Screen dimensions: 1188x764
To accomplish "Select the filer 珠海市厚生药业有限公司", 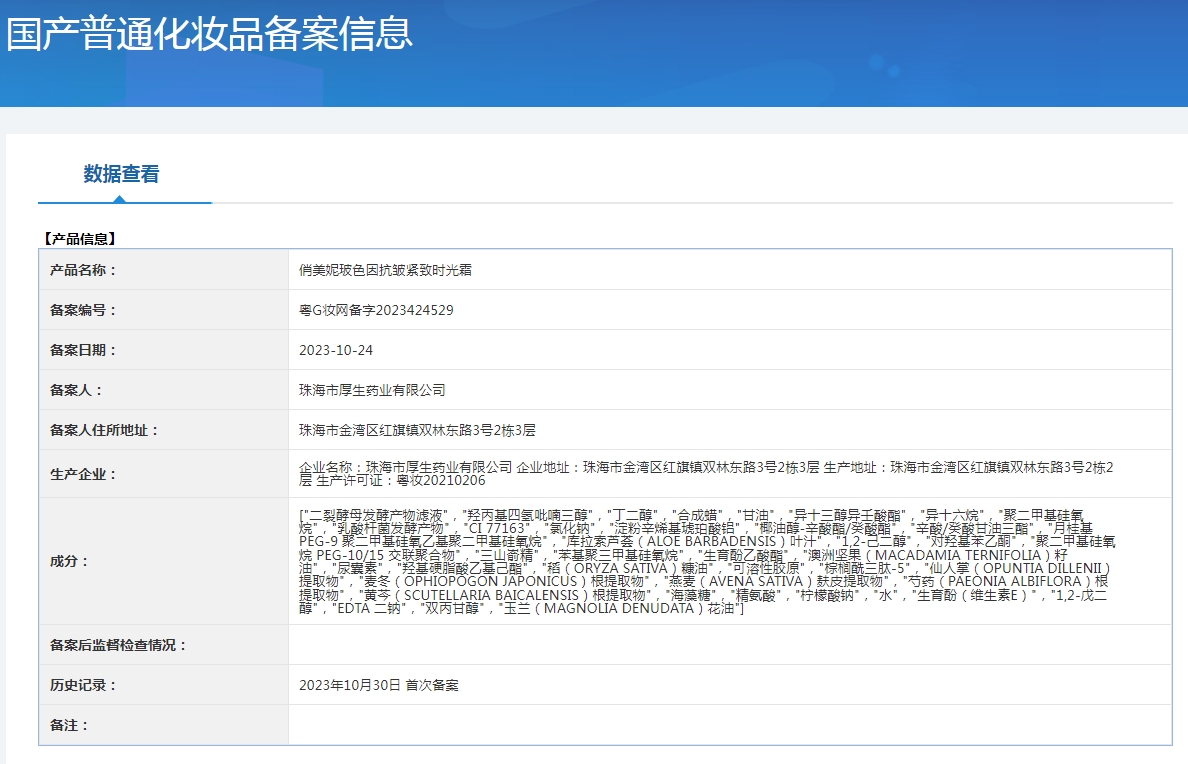I will point(372,390).
